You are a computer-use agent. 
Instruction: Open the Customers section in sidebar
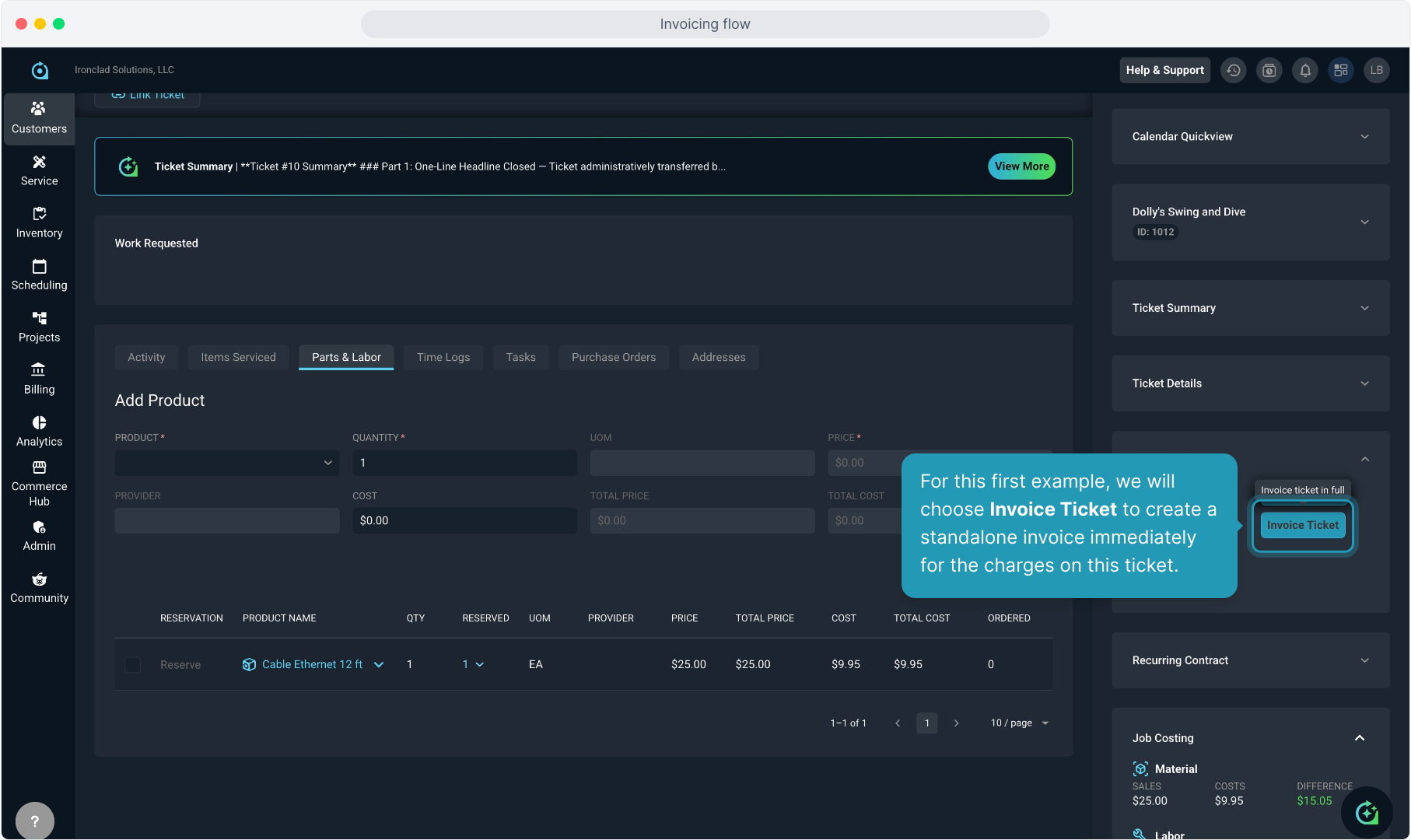(x=39, y=118)
